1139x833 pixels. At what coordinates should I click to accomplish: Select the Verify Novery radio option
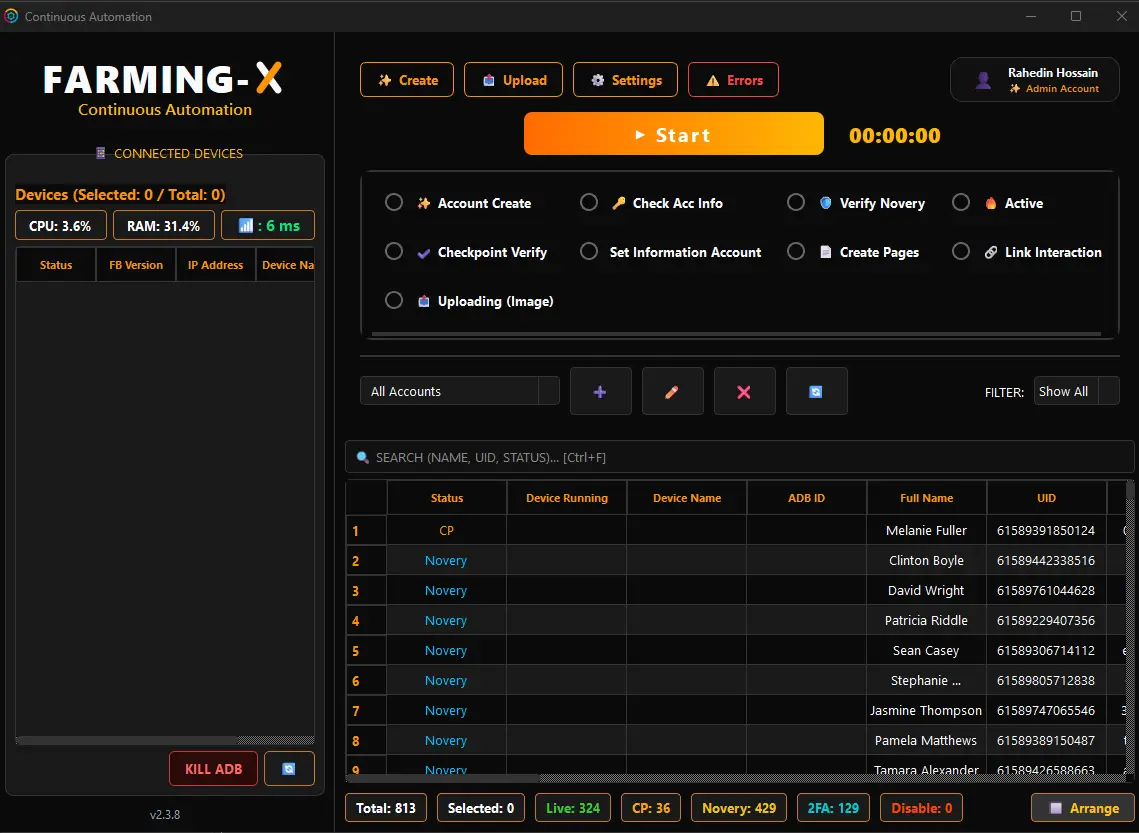(x=796, y=202)
